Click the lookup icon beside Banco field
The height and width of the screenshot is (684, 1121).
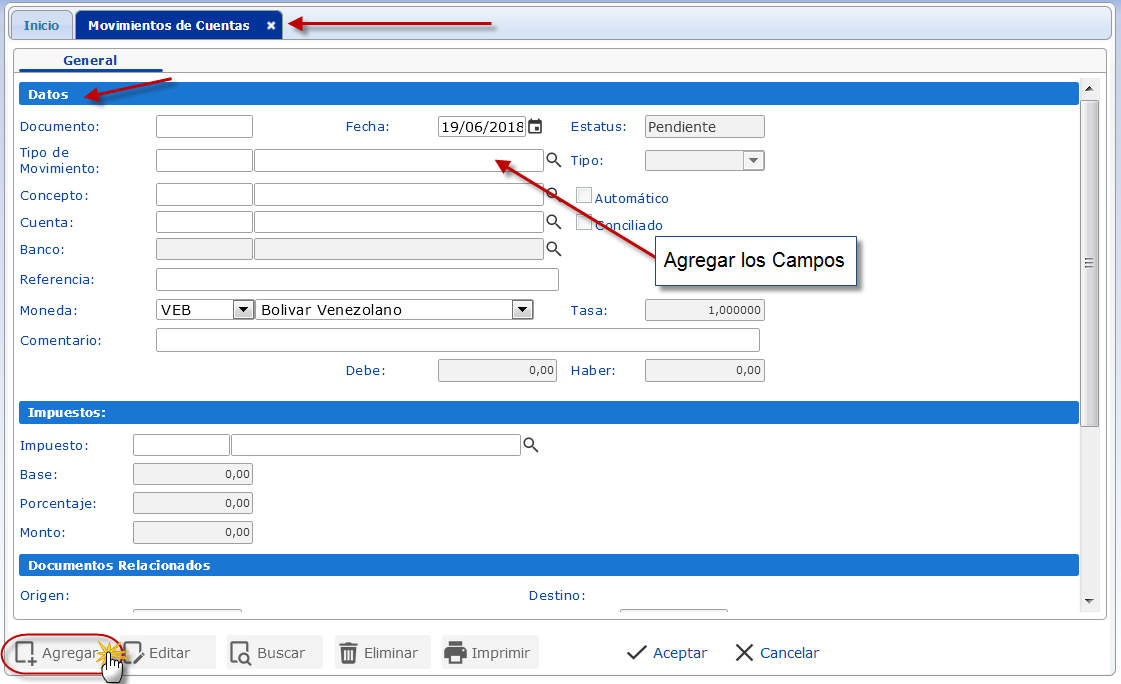tap(553, 249)
